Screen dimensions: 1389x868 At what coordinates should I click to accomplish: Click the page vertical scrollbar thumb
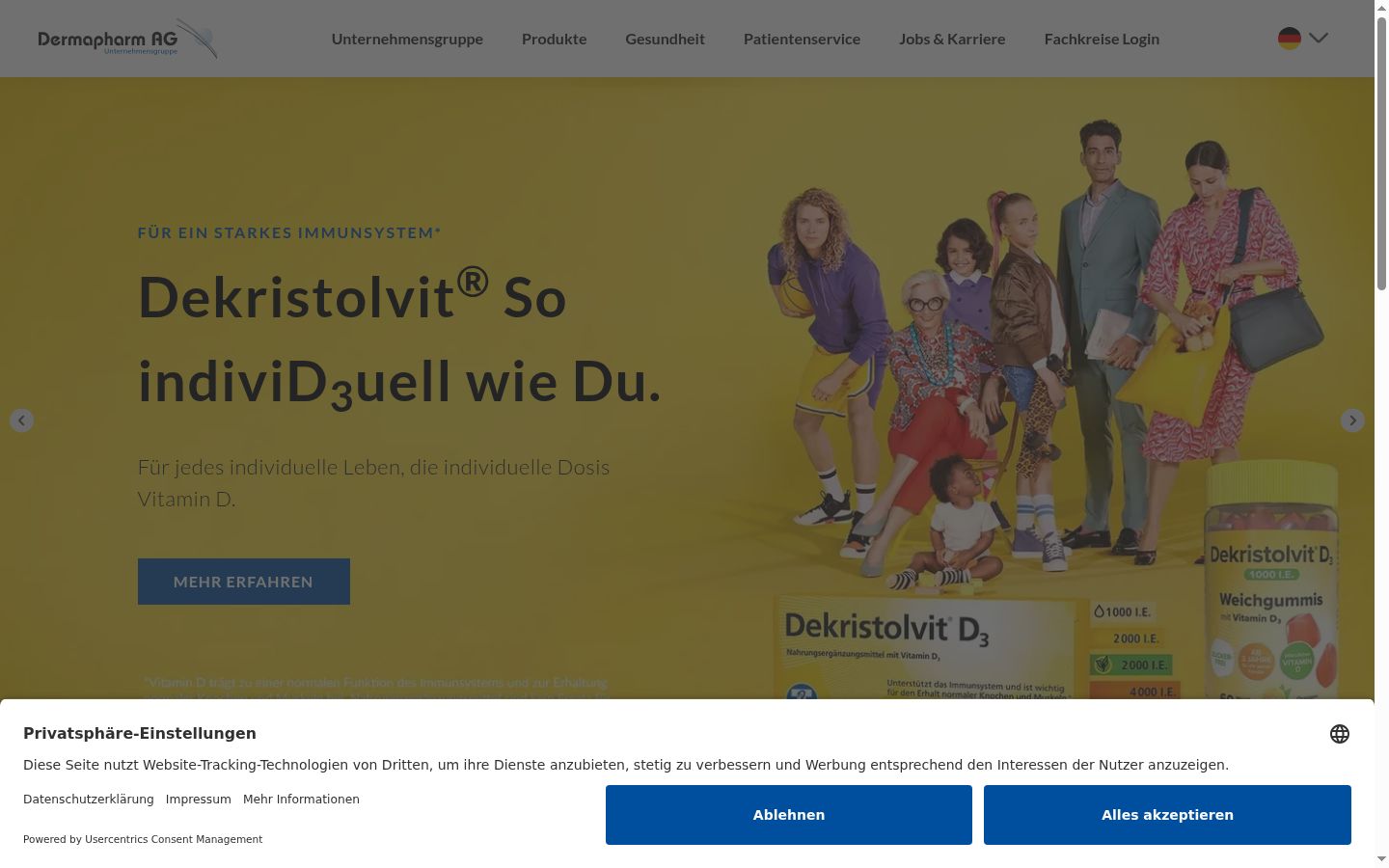[x=1381, y=151]
